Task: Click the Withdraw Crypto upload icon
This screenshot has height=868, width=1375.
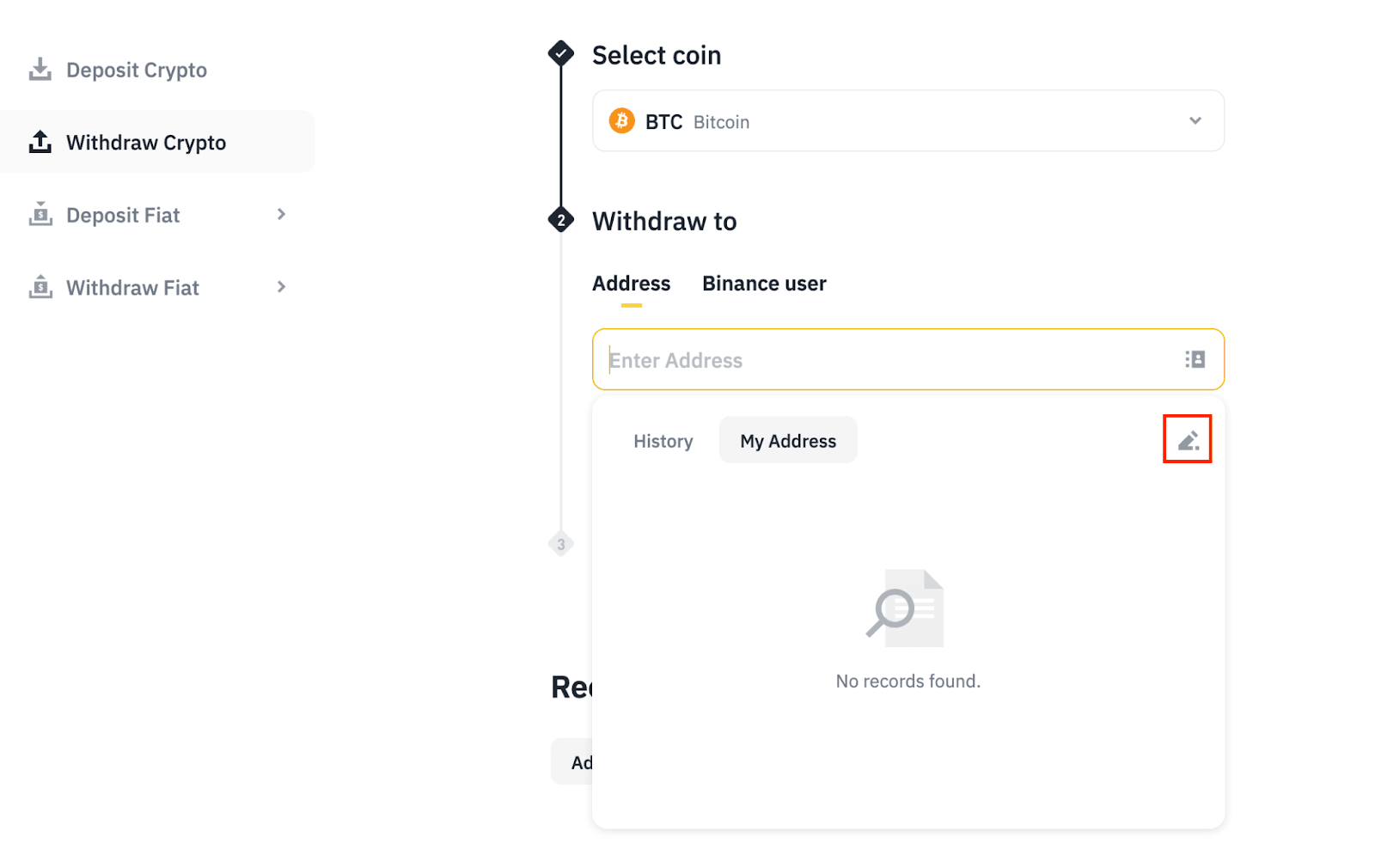Action: [40, 142]
